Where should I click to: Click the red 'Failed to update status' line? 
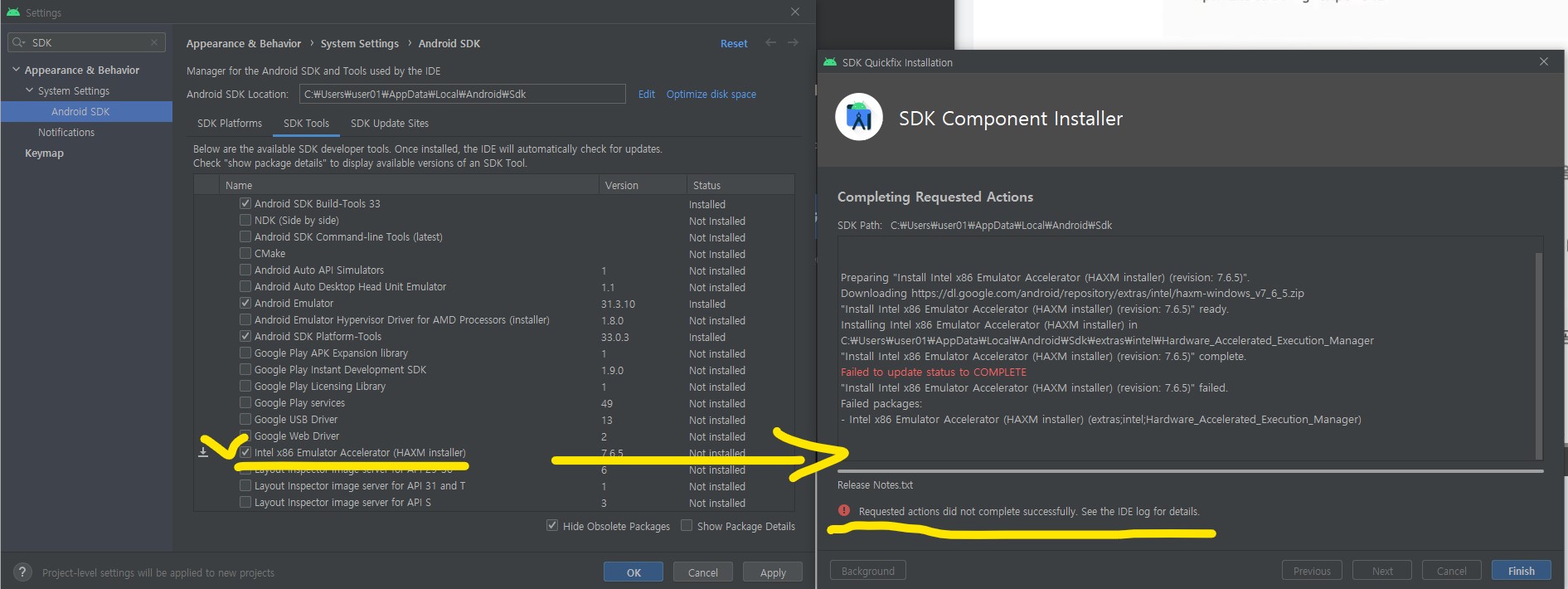click(x=934, y=372)
